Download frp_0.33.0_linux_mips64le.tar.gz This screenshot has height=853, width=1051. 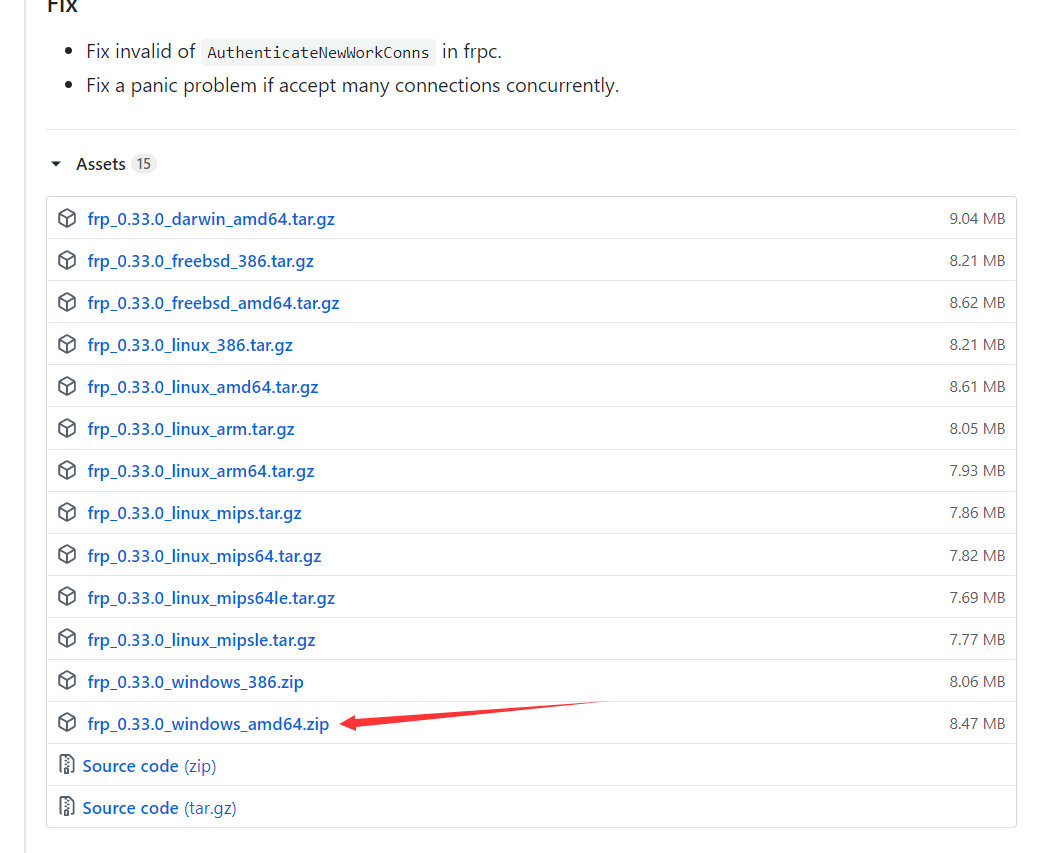(211, 598)
